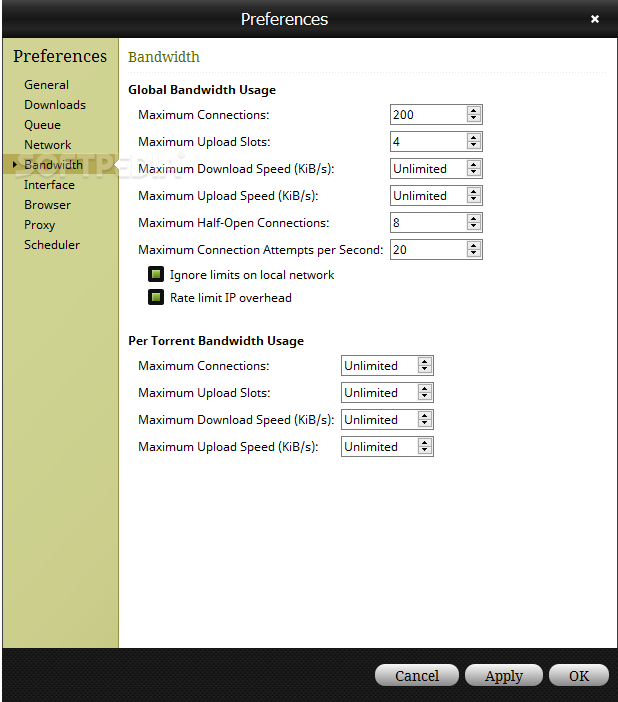Decrease Maximum Connection Attempts per Second
Image resolution: width=618 pixels, height=702 pixels.
[473, 253]
